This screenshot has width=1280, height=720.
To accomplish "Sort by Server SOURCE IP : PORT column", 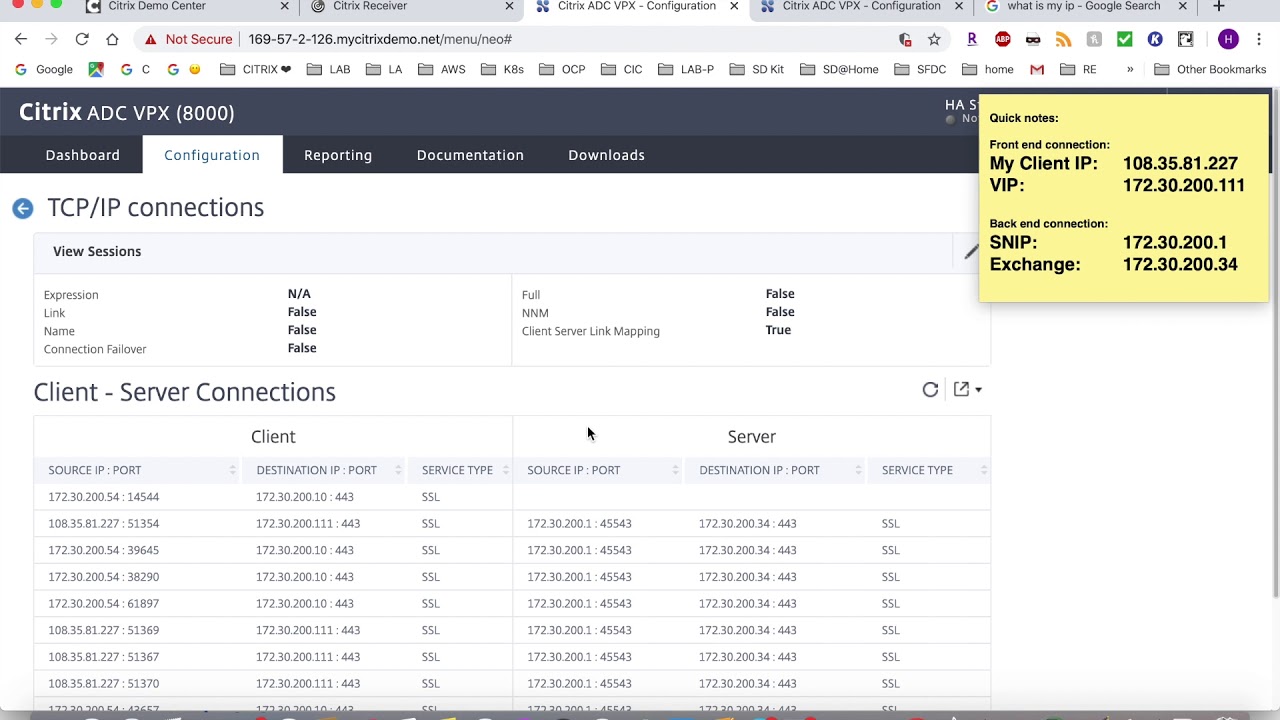I will [597, 470].
